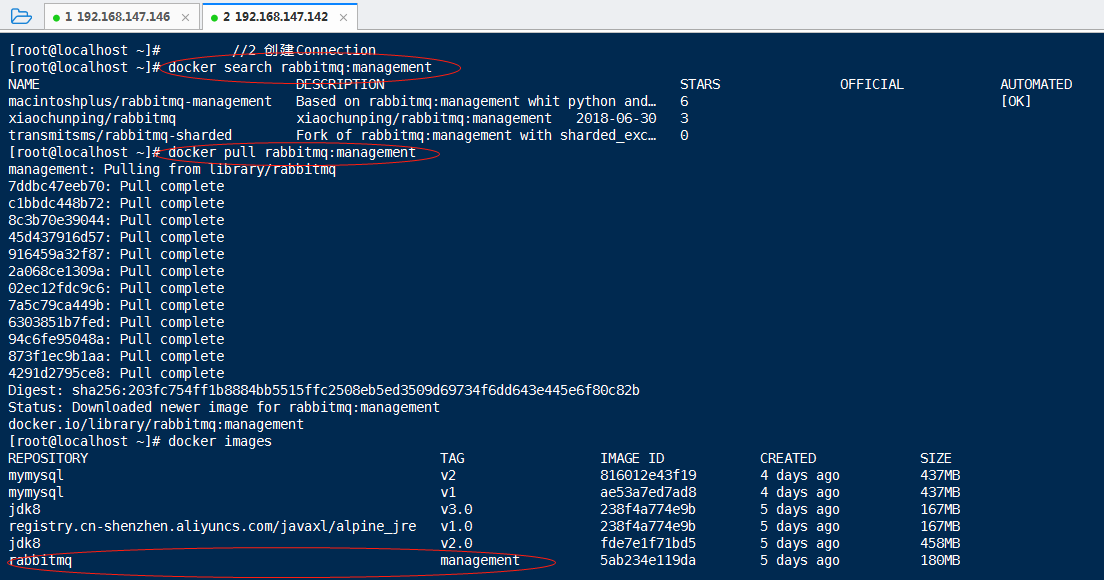Click the Digest sha256 line

324,390
